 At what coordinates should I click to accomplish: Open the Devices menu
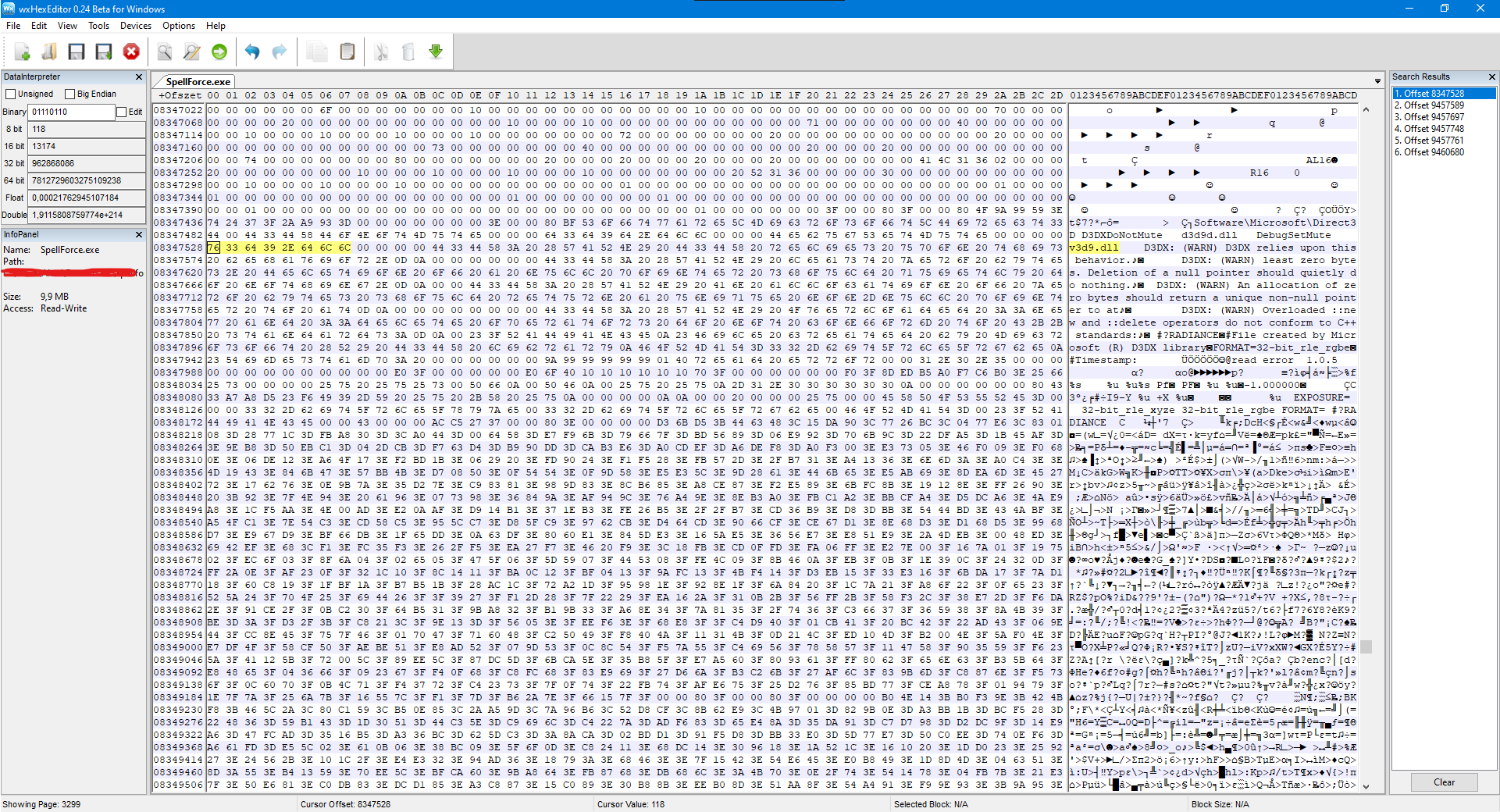136,26
